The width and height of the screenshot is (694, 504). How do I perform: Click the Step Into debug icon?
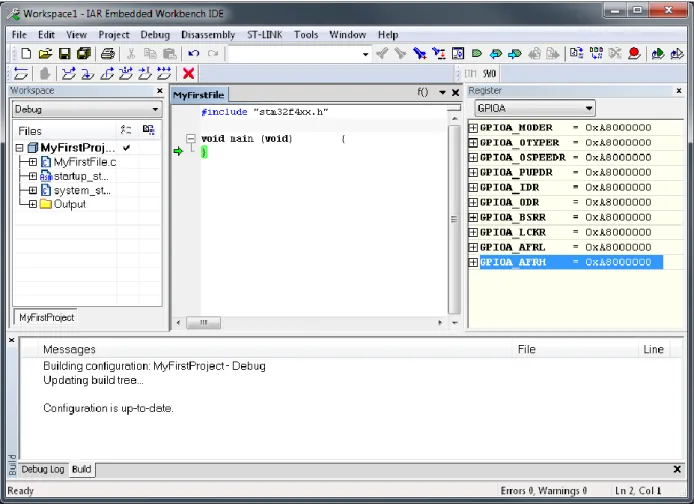88,73
